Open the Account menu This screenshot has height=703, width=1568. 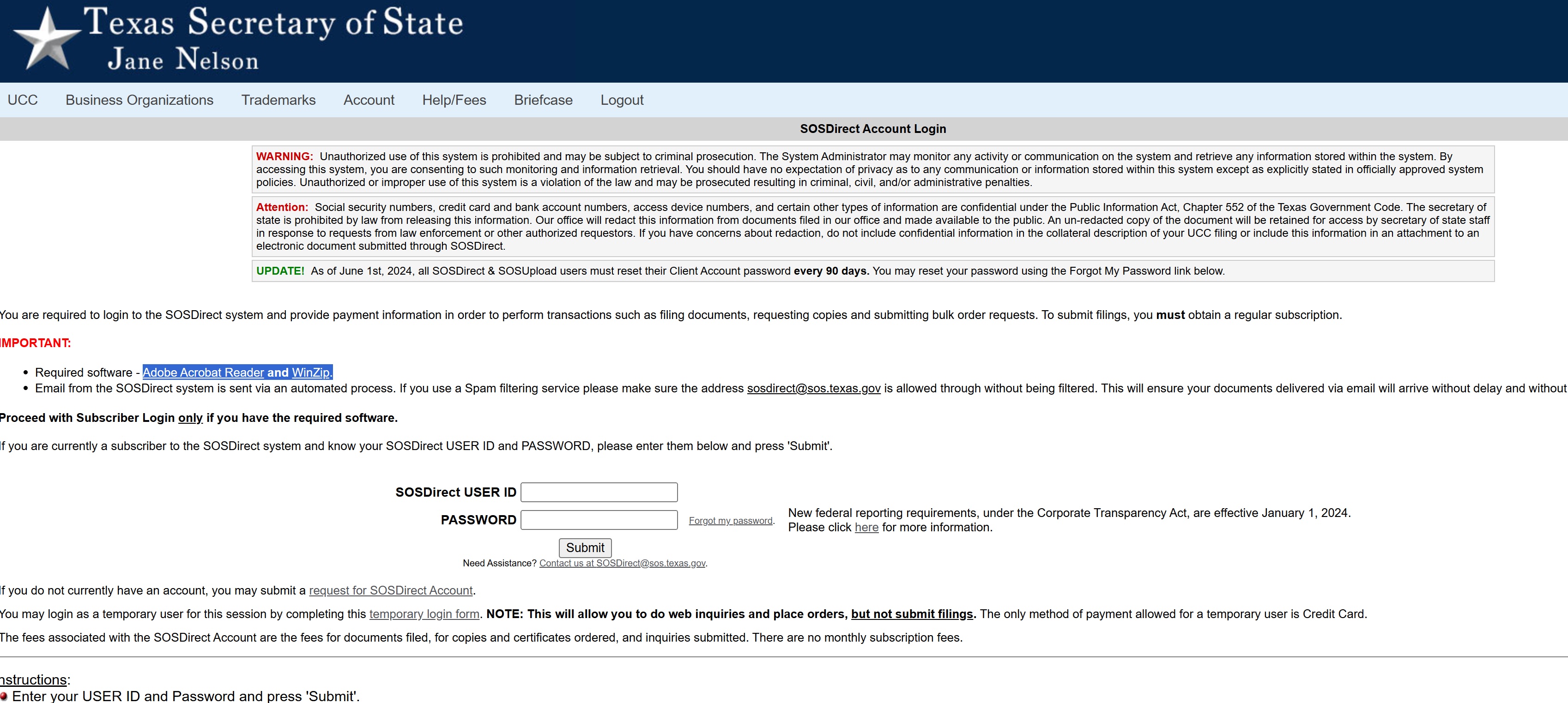[368, 100]
